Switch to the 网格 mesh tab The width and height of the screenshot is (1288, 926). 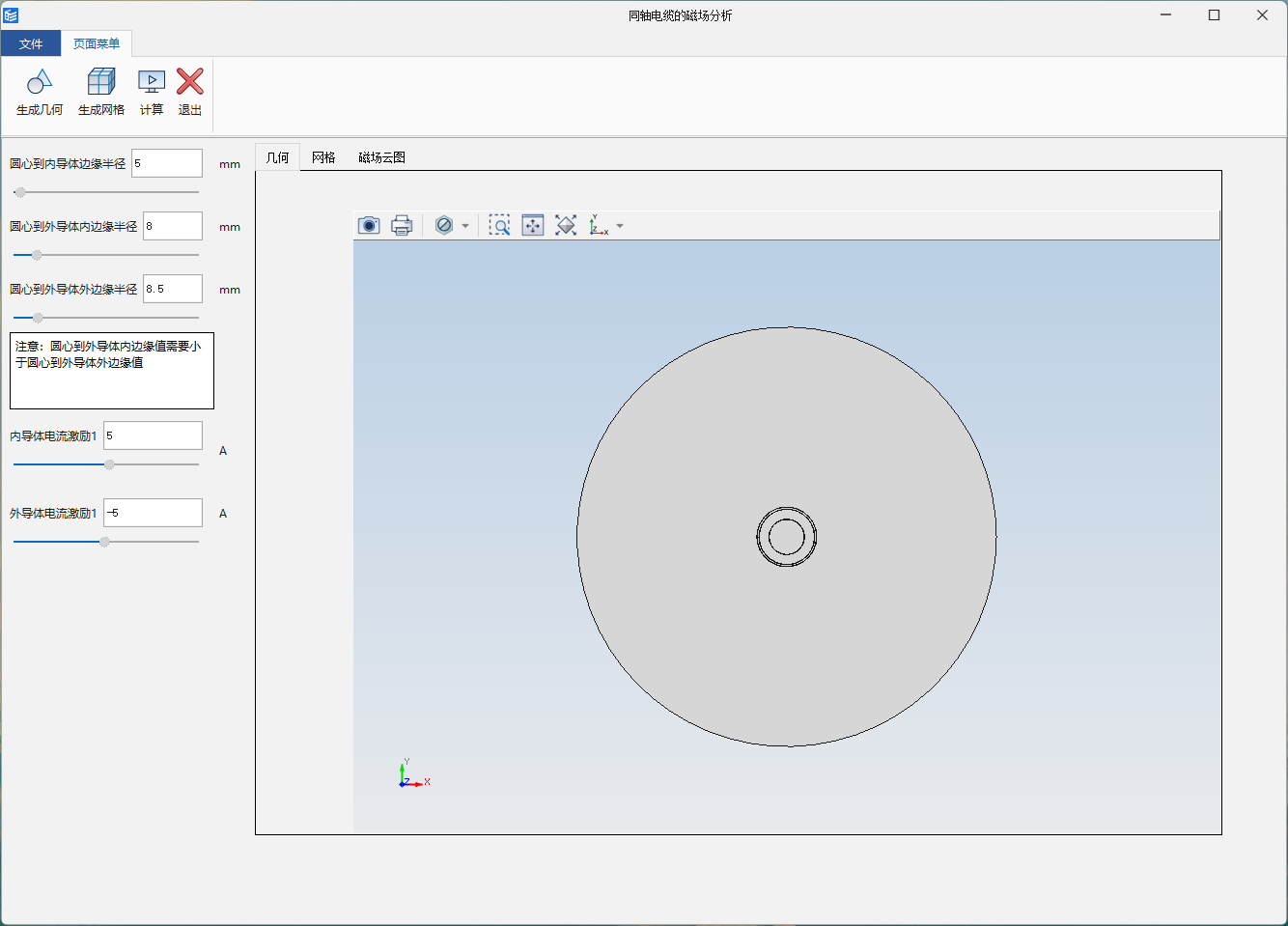323,157
